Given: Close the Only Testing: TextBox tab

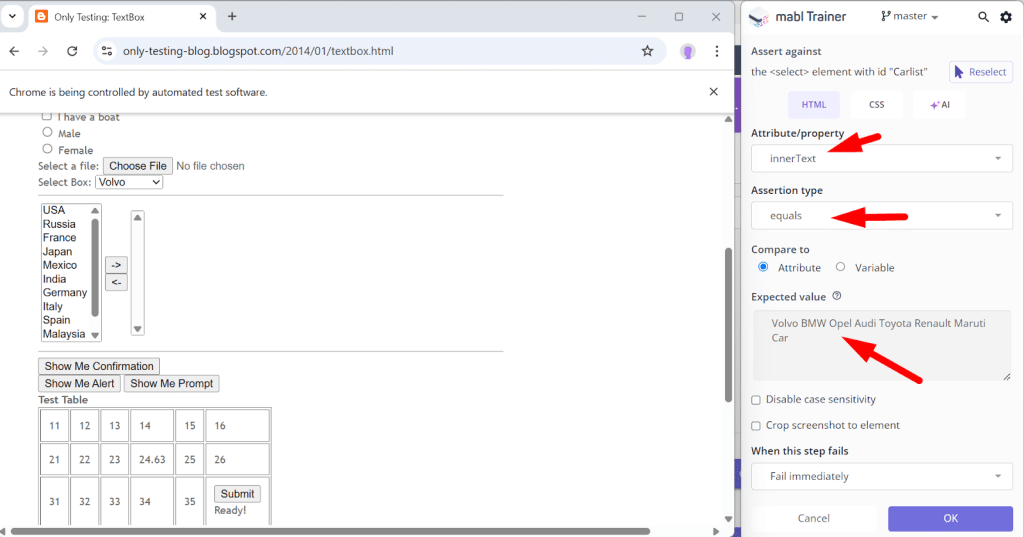Looking at the screenshot, I should tap(203, 16).
